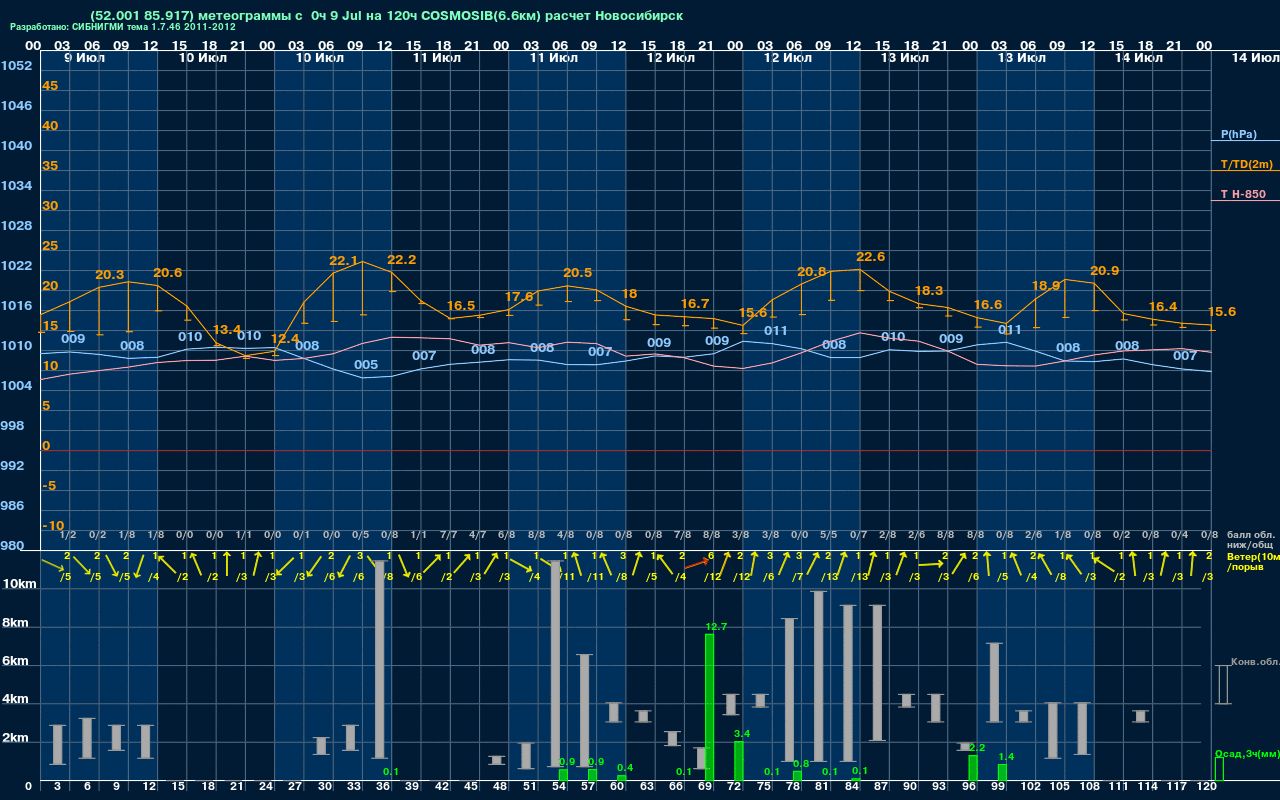The height and width of the screenshot is (800, 1280).
Task: Click the 2.2 precipitation value
Action: [977, 748]
